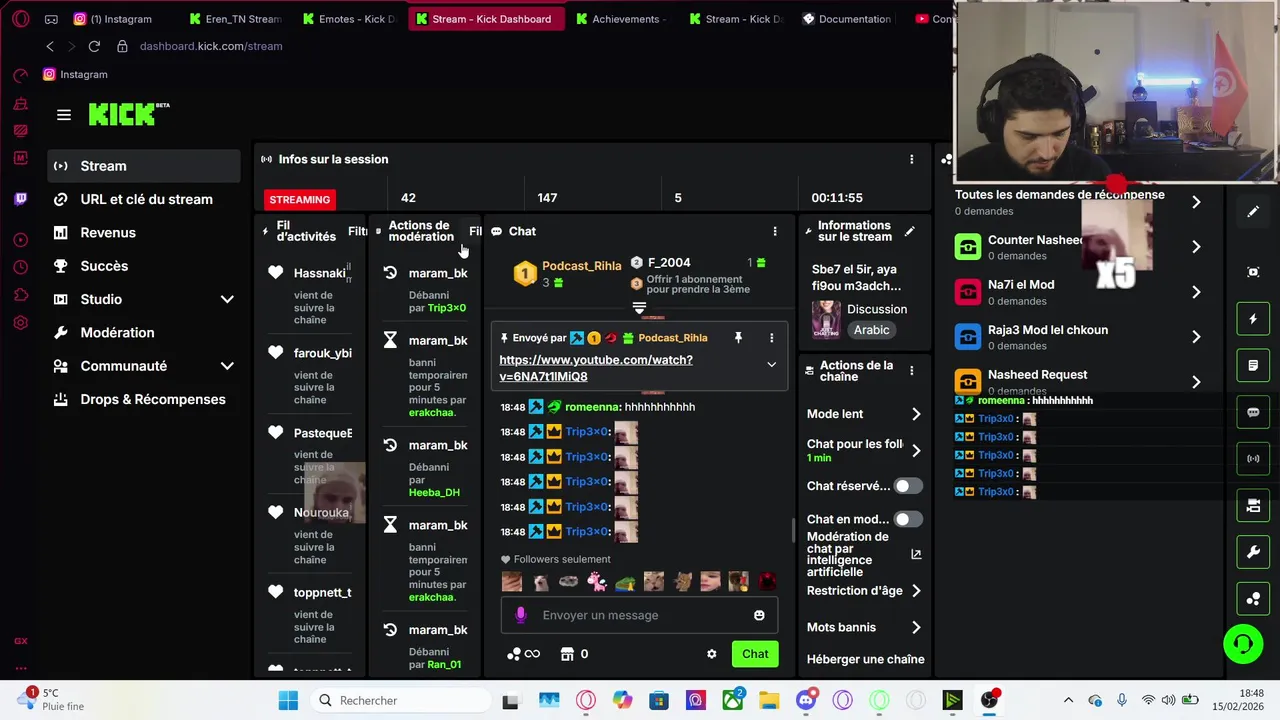Open the Discussion category thumbnail

click(826, 319)
